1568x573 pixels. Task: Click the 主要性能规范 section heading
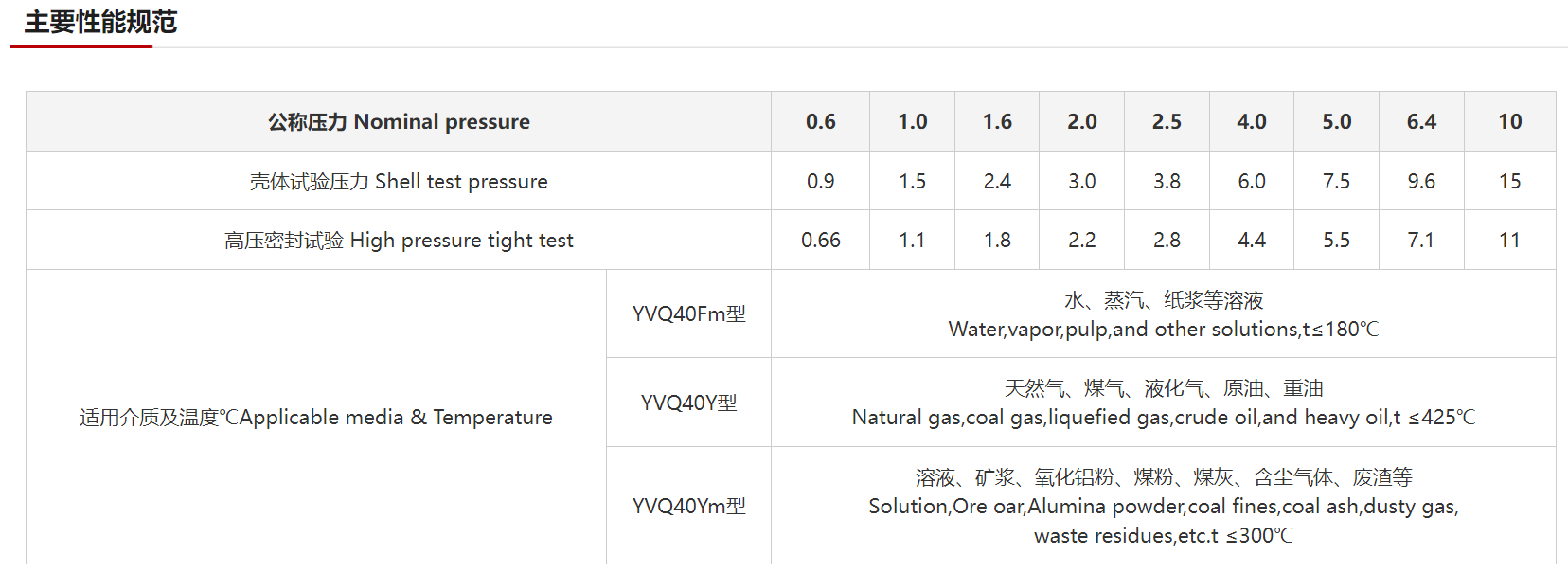click(x=100, y=22)
